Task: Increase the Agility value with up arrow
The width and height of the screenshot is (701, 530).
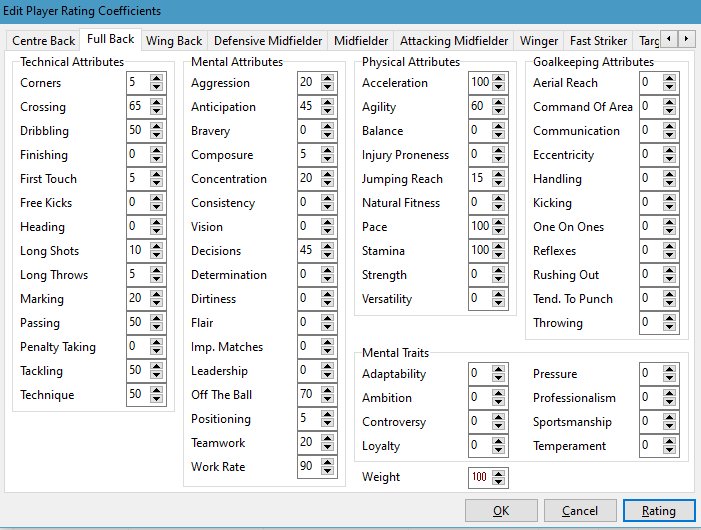Action: click(x=498, y=102)
